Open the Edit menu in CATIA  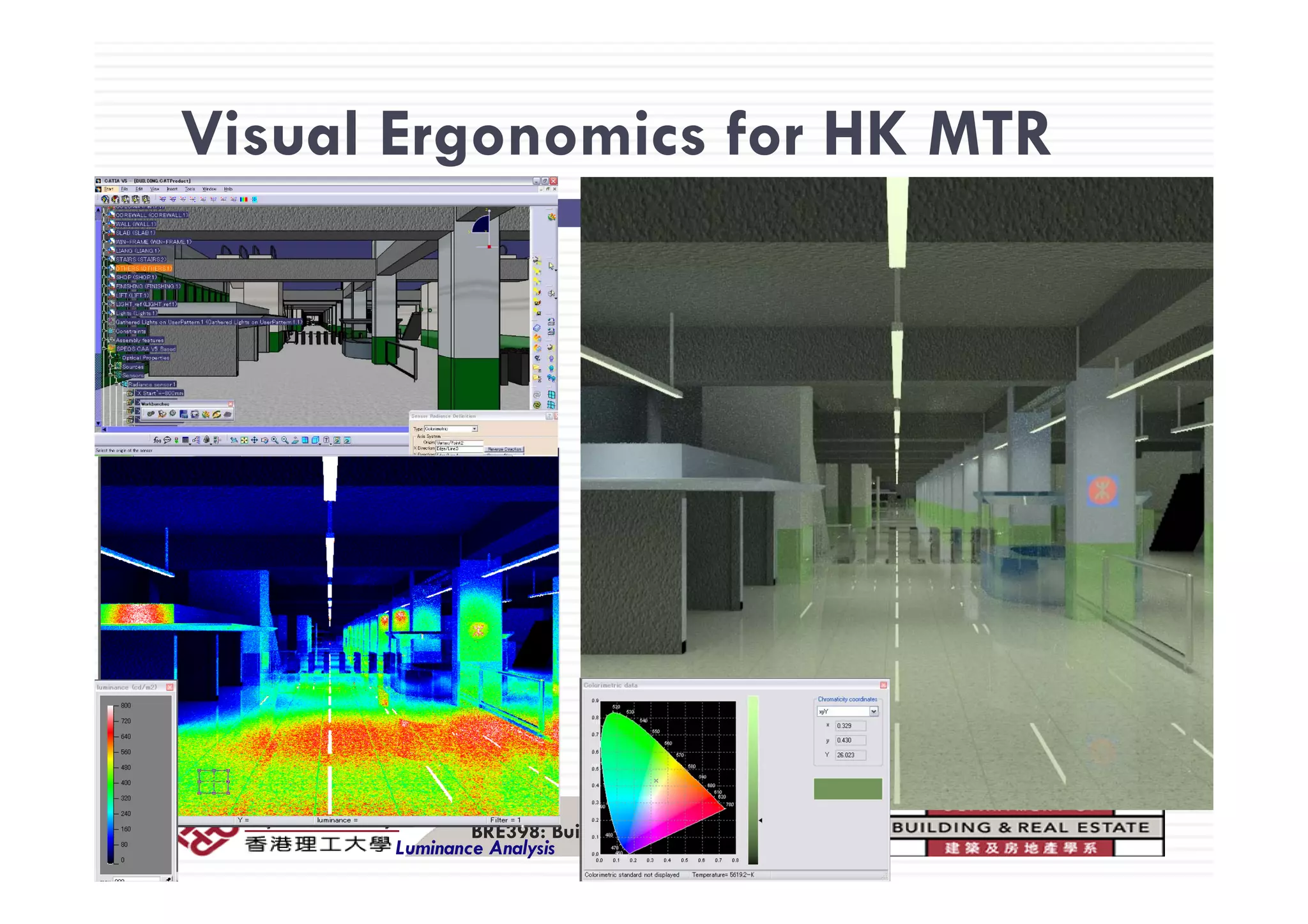(139, 189)
